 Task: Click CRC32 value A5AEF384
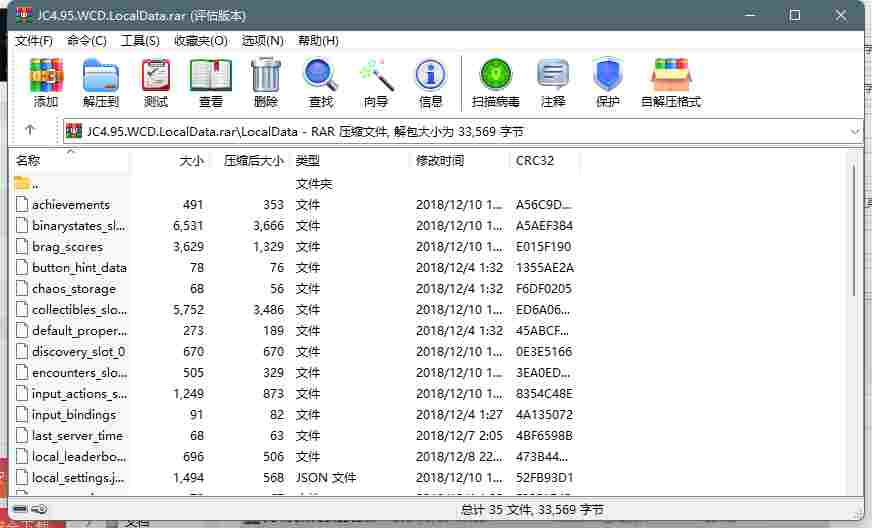(x=544, y=225)
